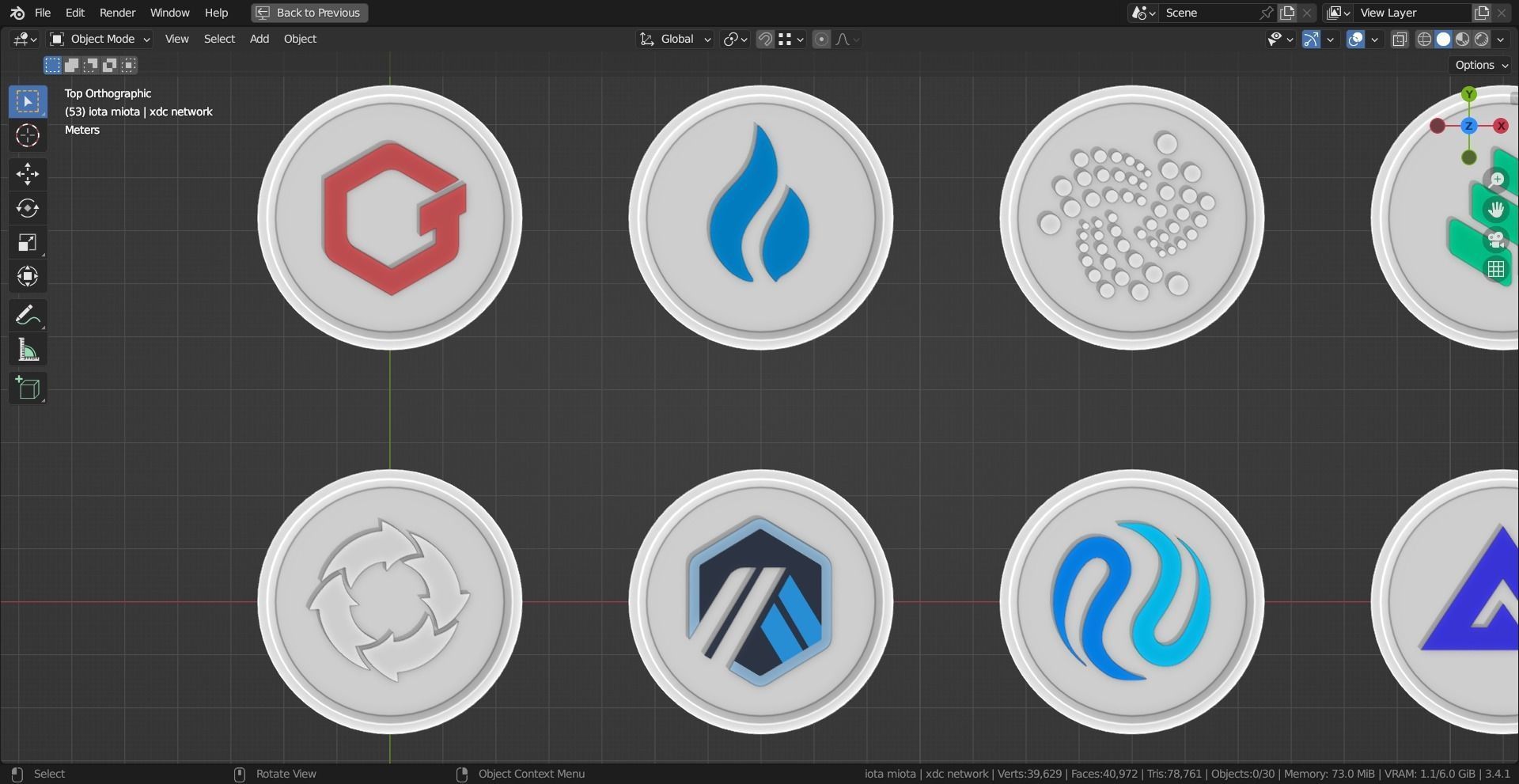Open the File menu
The width and height of the screenshot is (1519, 784).
pyautogui.click(x=43, y=13)
